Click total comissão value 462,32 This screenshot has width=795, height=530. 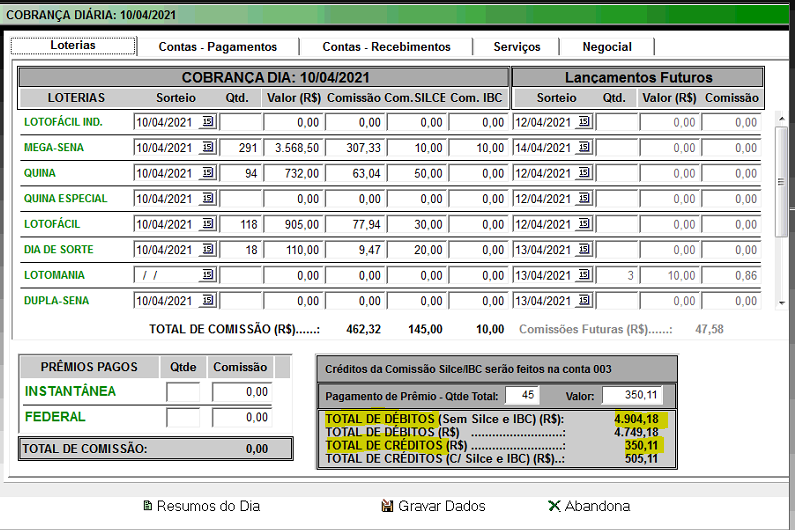point(364,329)
